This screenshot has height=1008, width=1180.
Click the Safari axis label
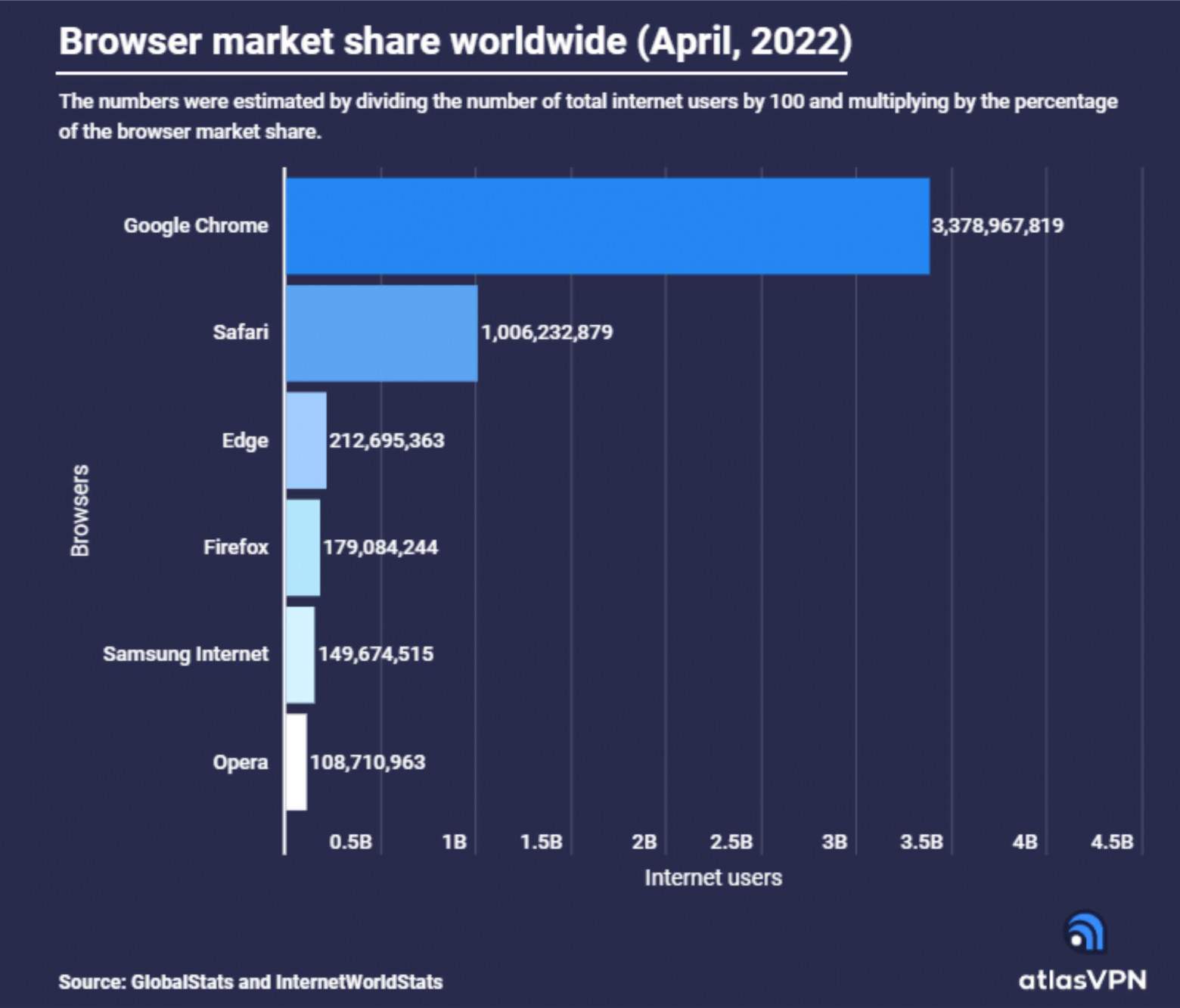pyautogui.click(x=241, y=332)
